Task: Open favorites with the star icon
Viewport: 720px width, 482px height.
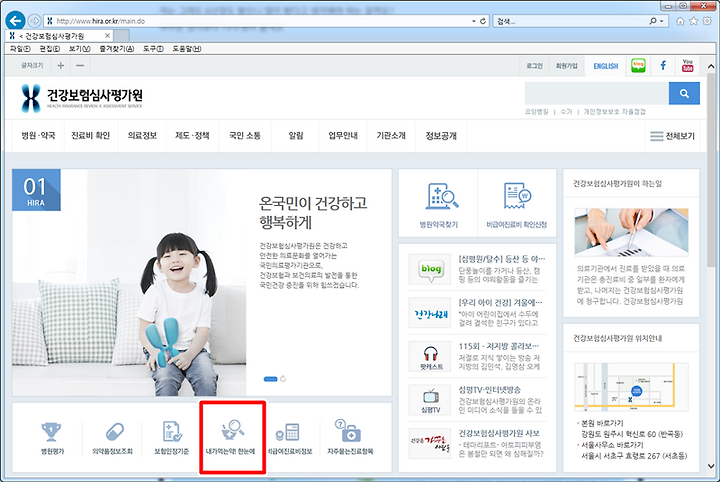Action: pos(693,21)
